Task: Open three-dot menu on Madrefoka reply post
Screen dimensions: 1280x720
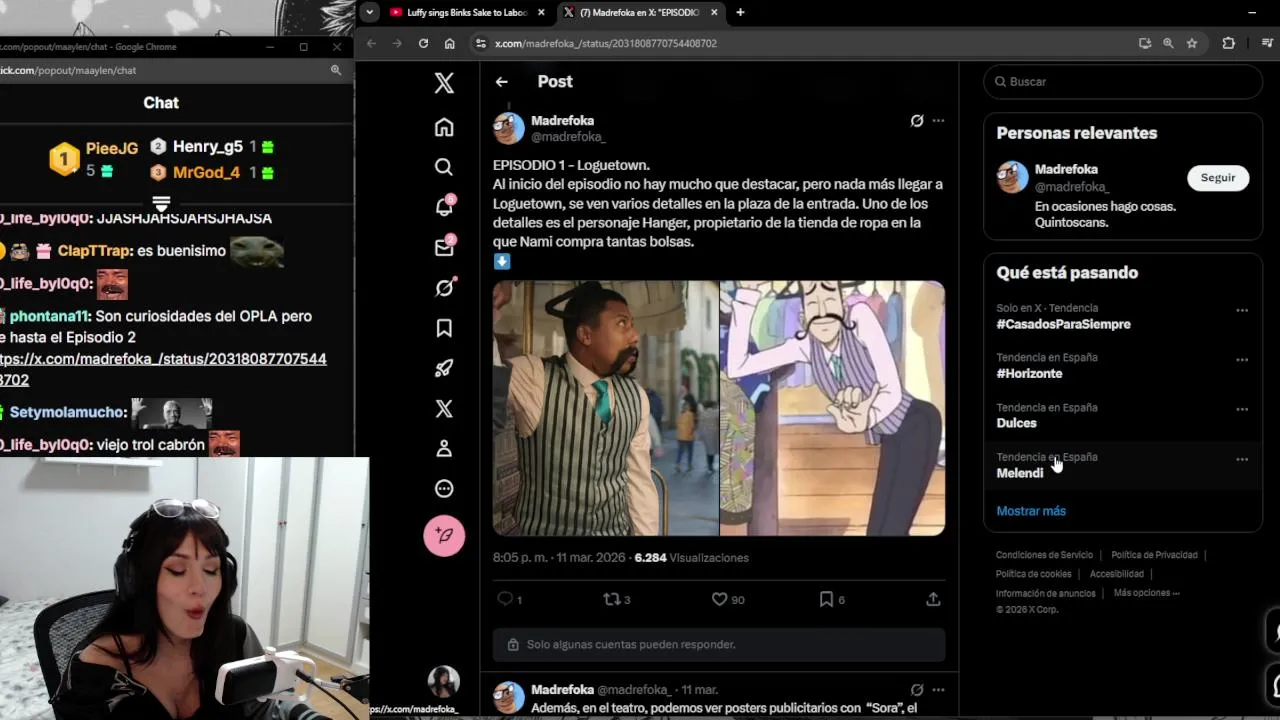Action: click(938, 690)
